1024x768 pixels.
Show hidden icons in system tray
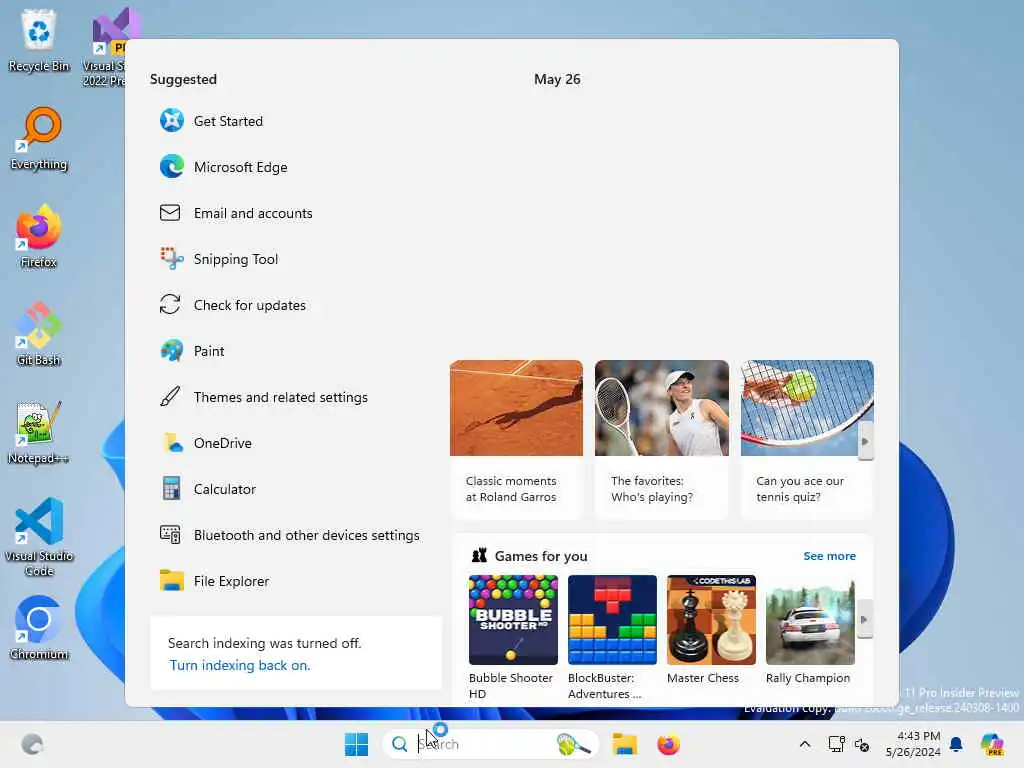[805, 744]
